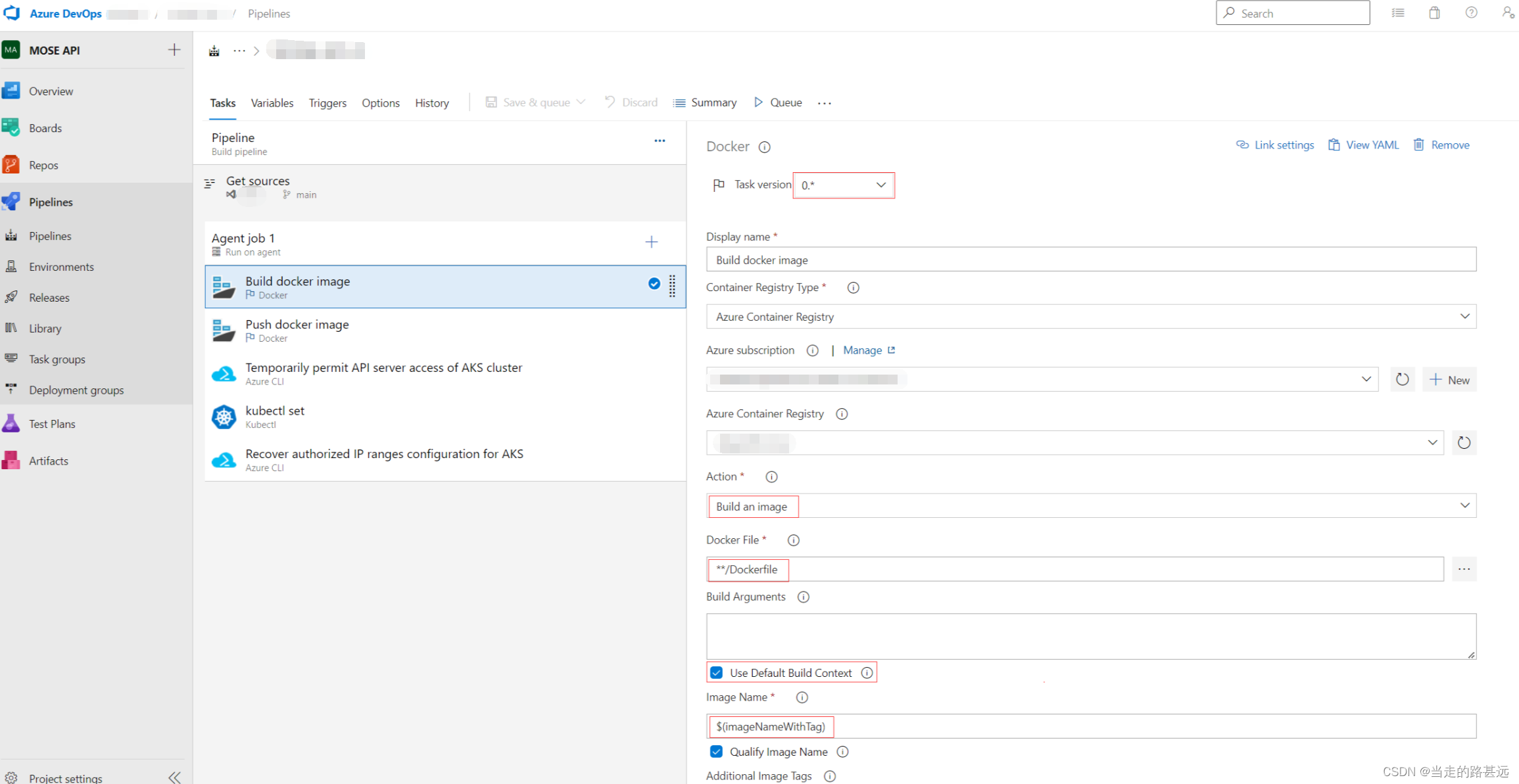
Task: Open the Triggers tab
Action: point(327,103)
